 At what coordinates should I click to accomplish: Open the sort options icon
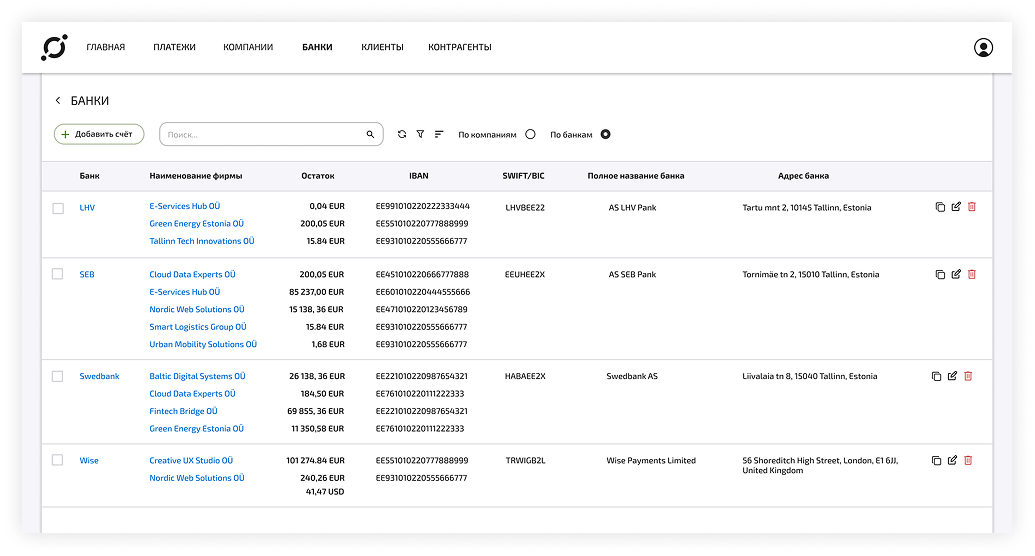439,134
